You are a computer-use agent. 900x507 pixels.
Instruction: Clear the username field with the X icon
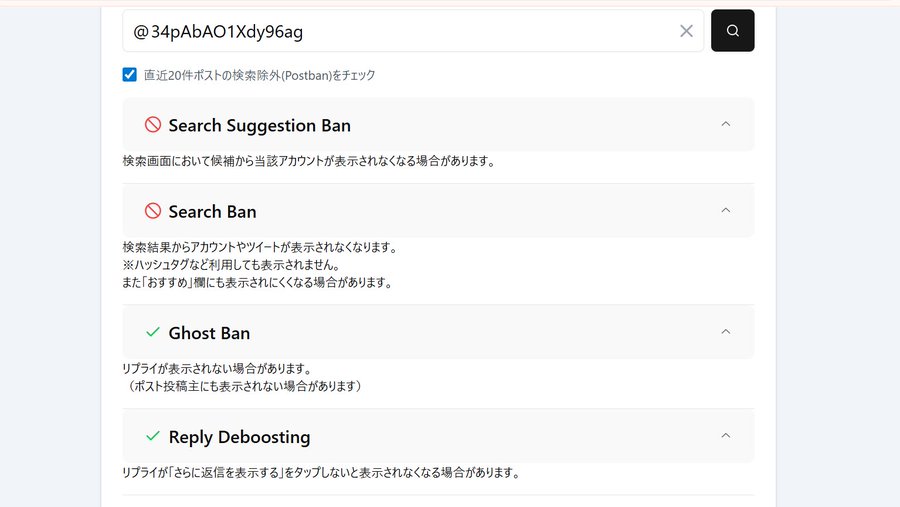point(686,31)
